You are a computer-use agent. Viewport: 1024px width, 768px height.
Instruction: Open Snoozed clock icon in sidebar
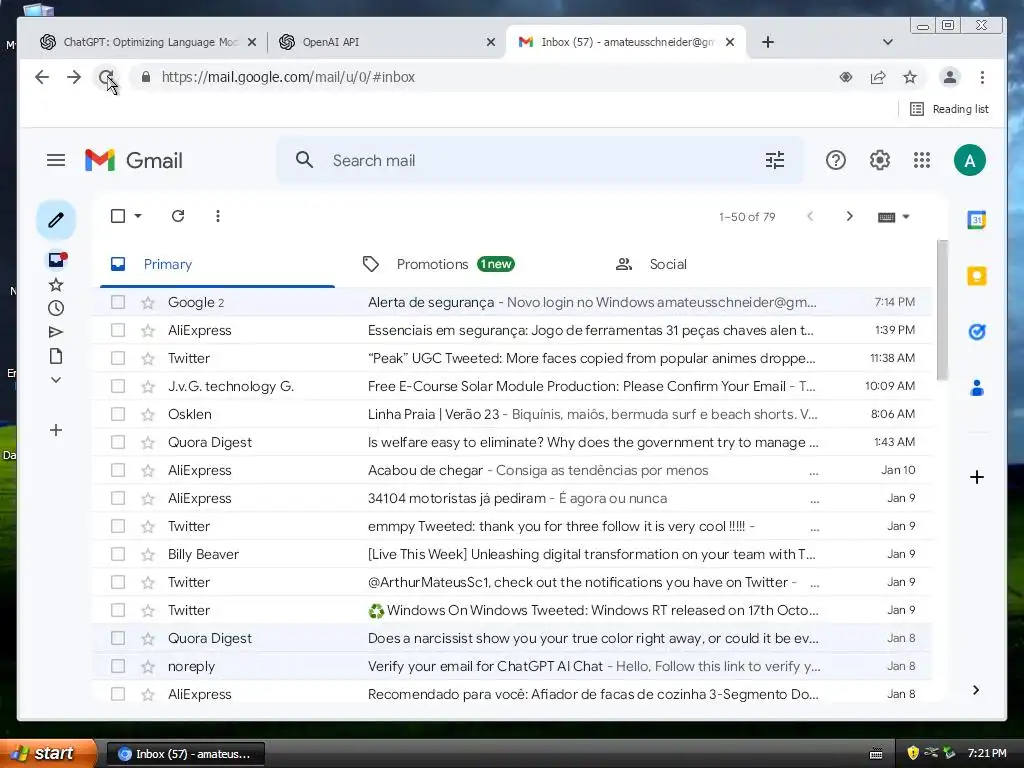click(x=56, y=308)
